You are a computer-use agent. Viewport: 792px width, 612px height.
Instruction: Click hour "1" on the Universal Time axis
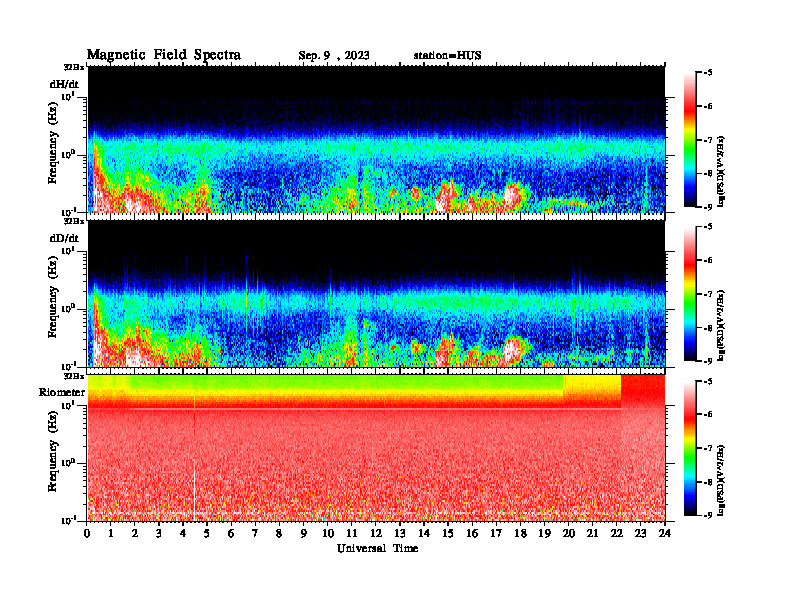tap(111, 534)
